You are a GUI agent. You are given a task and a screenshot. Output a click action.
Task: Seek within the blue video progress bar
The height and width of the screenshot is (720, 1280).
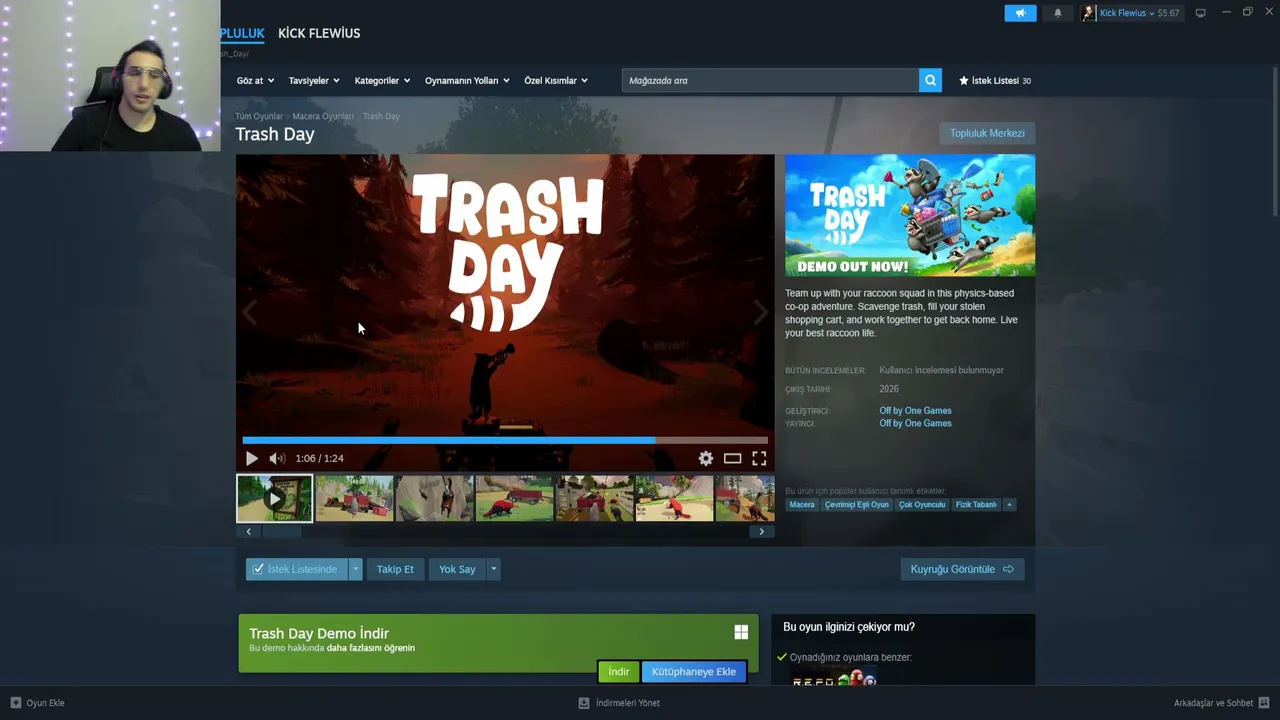point(505,440)
